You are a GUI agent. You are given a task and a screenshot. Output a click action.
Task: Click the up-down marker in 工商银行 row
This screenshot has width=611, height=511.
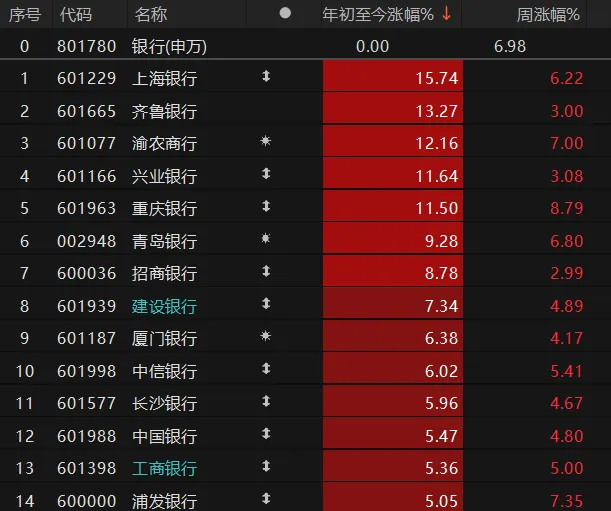point(266,466)
